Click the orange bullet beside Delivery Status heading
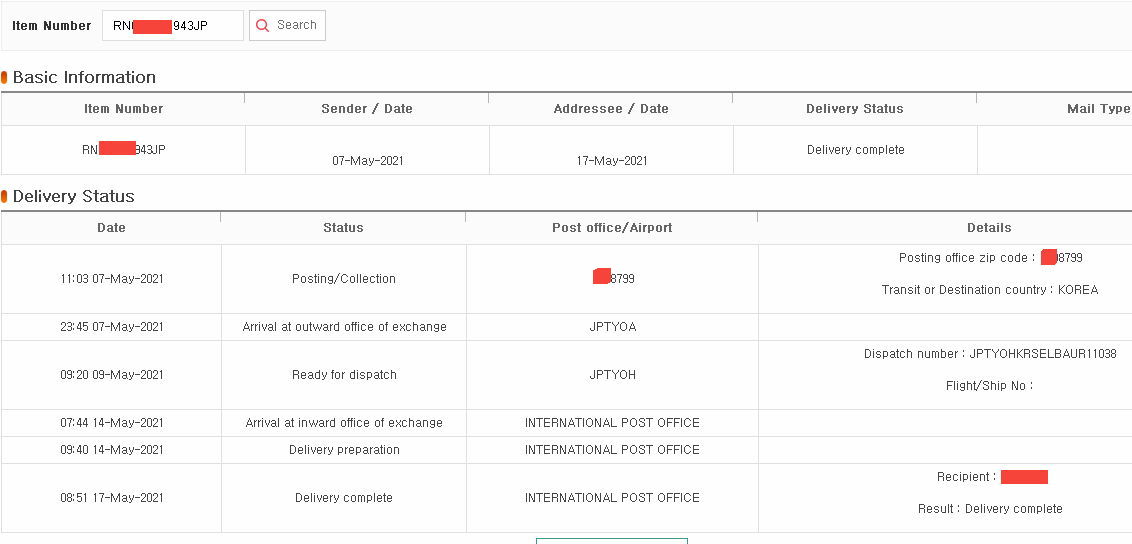Viewport: 1132px width, 544px height. click(x=4, y=196)
